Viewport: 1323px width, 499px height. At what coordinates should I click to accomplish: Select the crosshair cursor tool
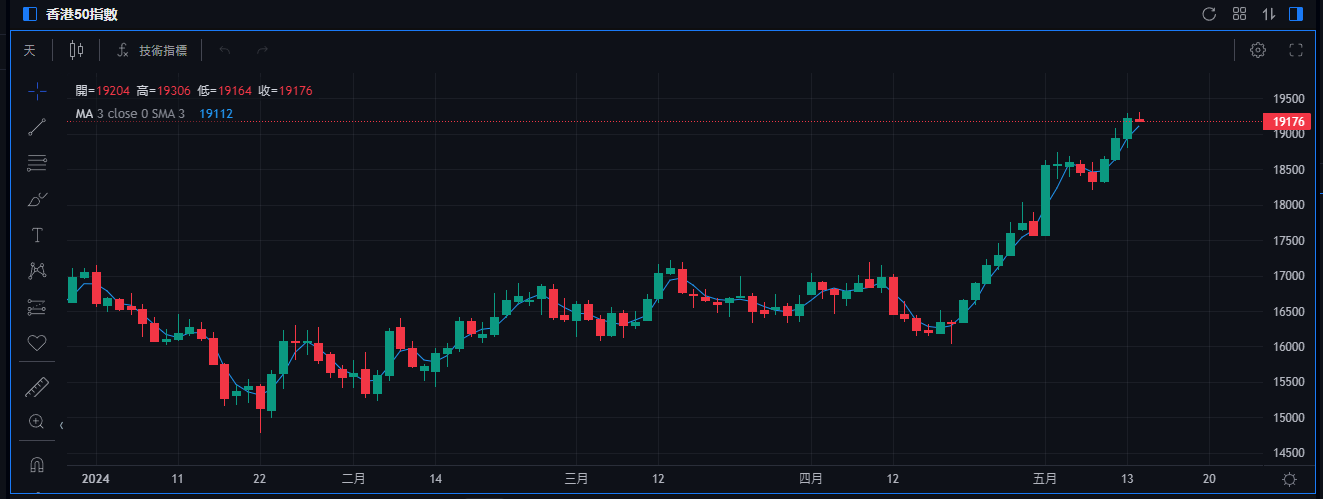coord(37,91)
